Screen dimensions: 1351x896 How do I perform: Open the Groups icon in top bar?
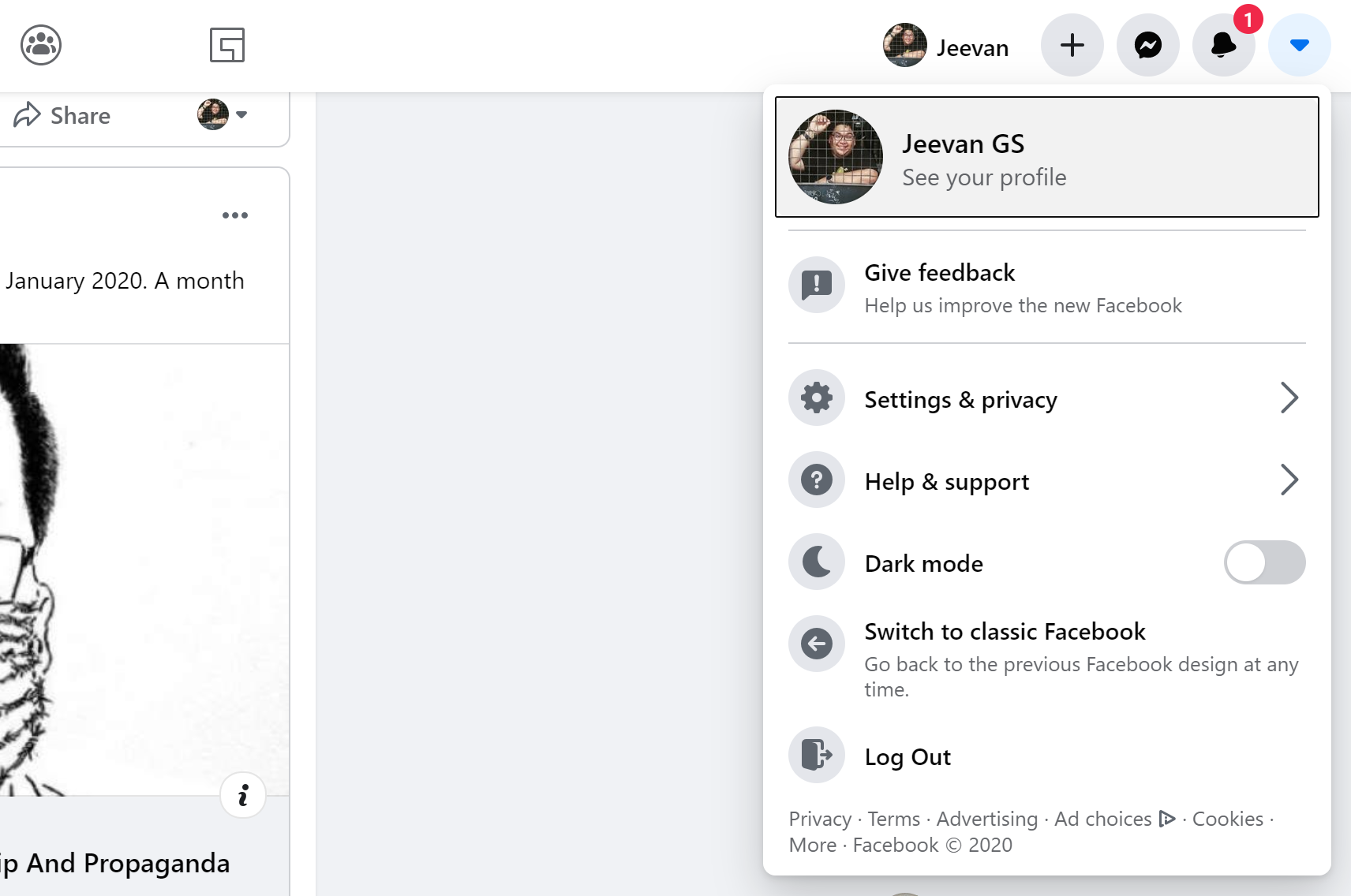click(41, 45)
